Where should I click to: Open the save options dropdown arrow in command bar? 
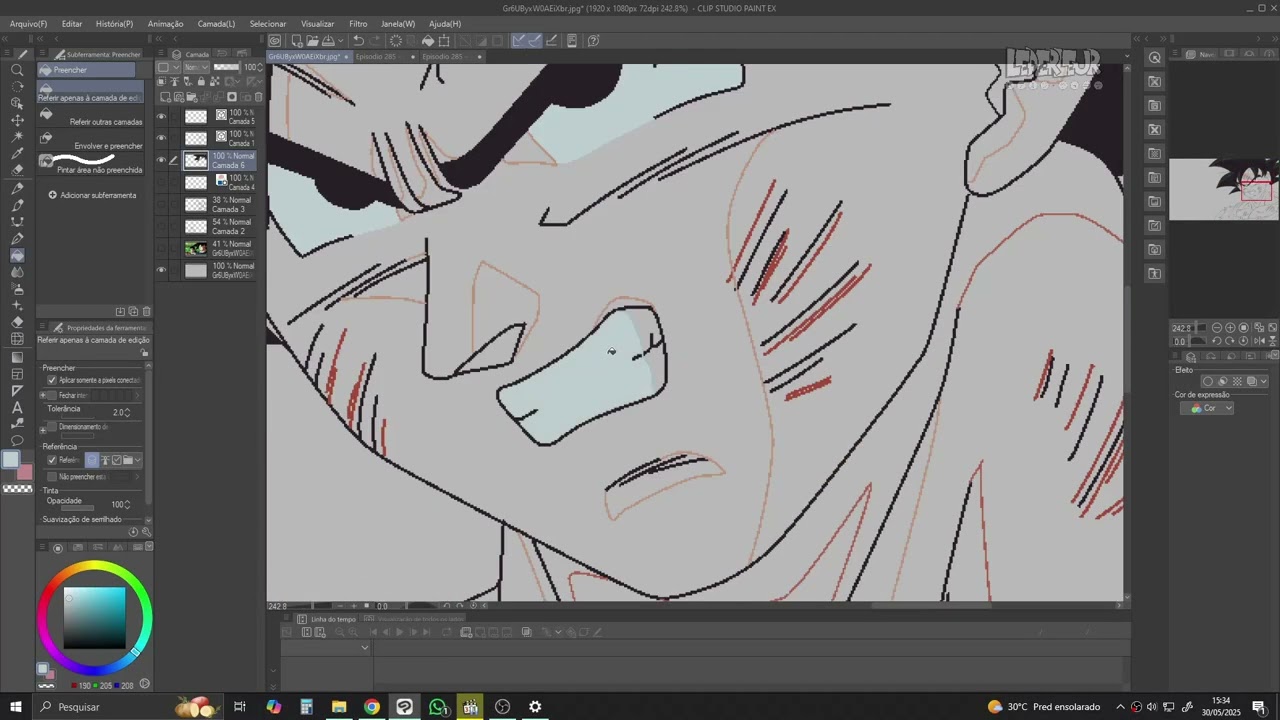(x=342, y=41)
